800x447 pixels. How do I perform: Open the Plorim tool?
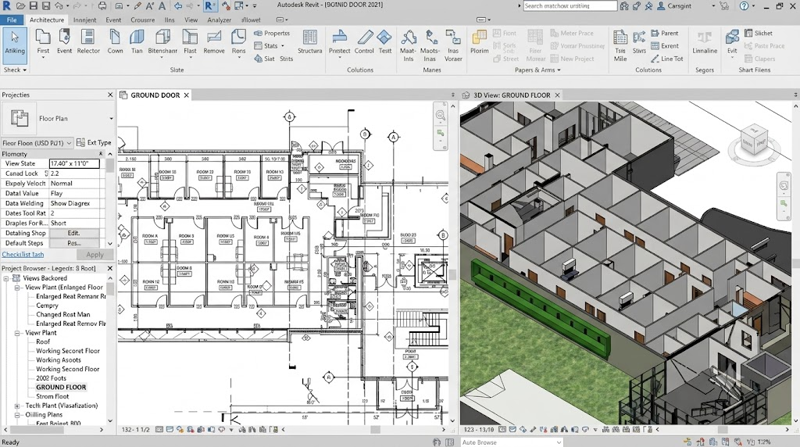(x=479, y=42)
